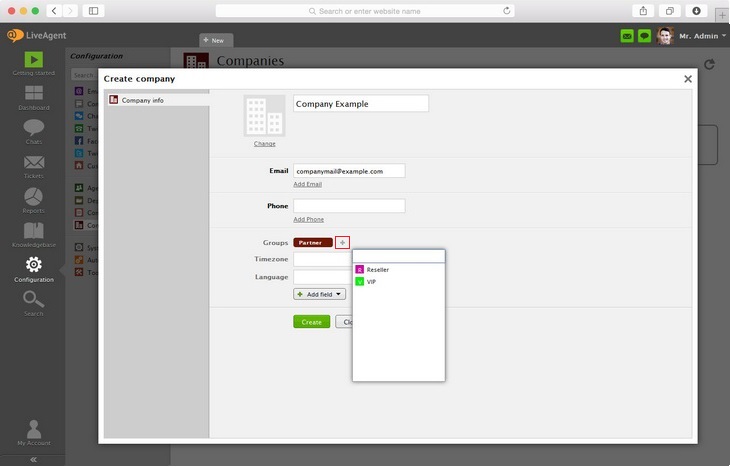Open the Getting started sidebar icon

tap(33, 61)
